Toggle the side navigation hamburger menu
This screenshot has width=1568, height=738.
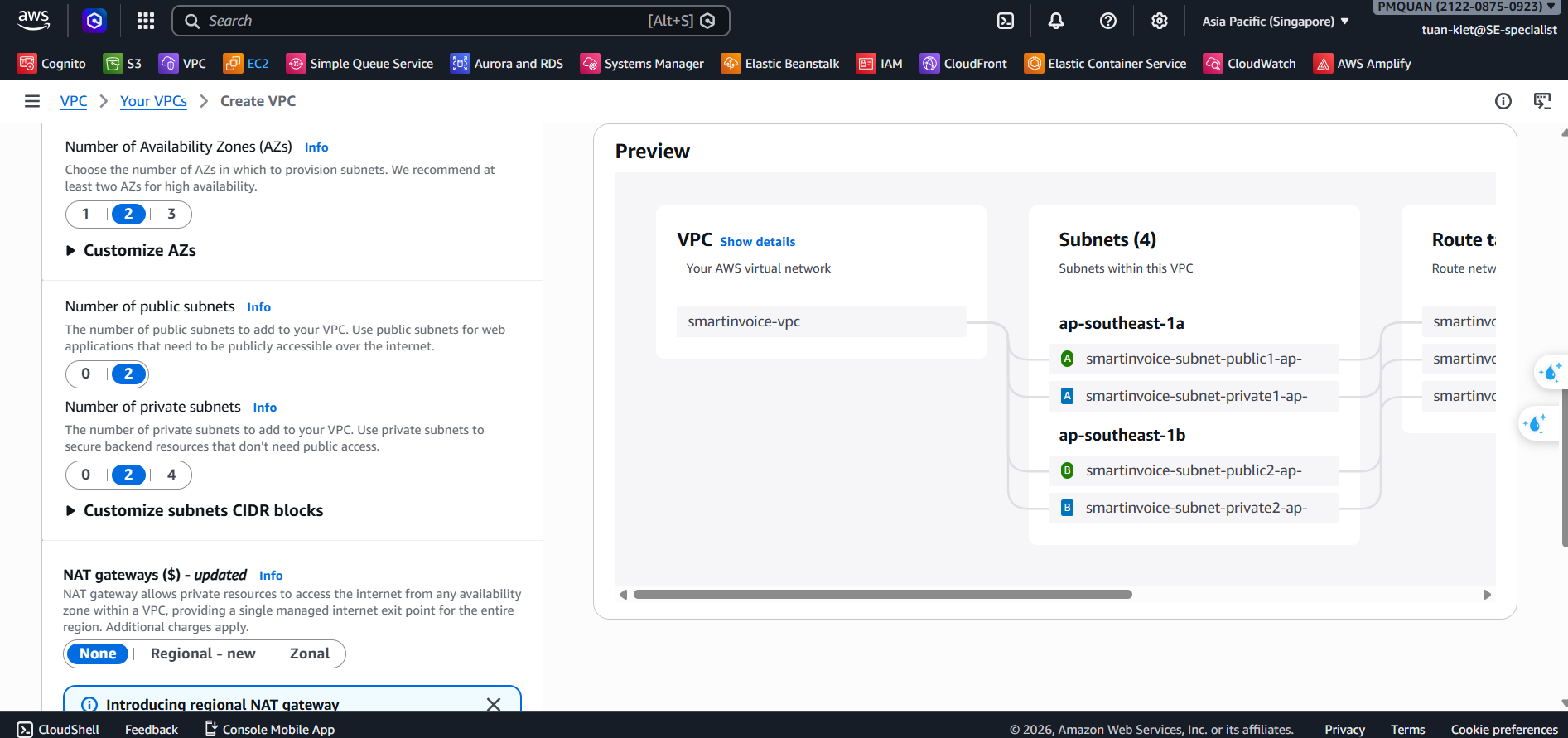[x=32, y=101]
